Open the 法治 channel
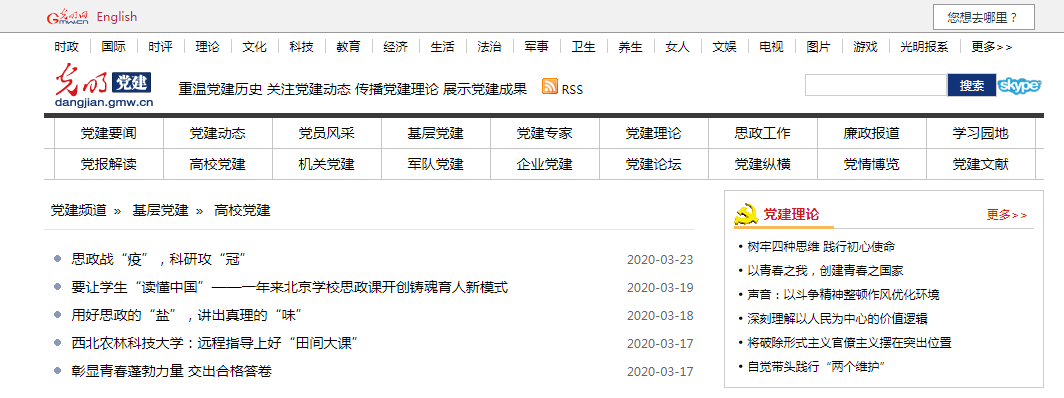 point(489,47)
